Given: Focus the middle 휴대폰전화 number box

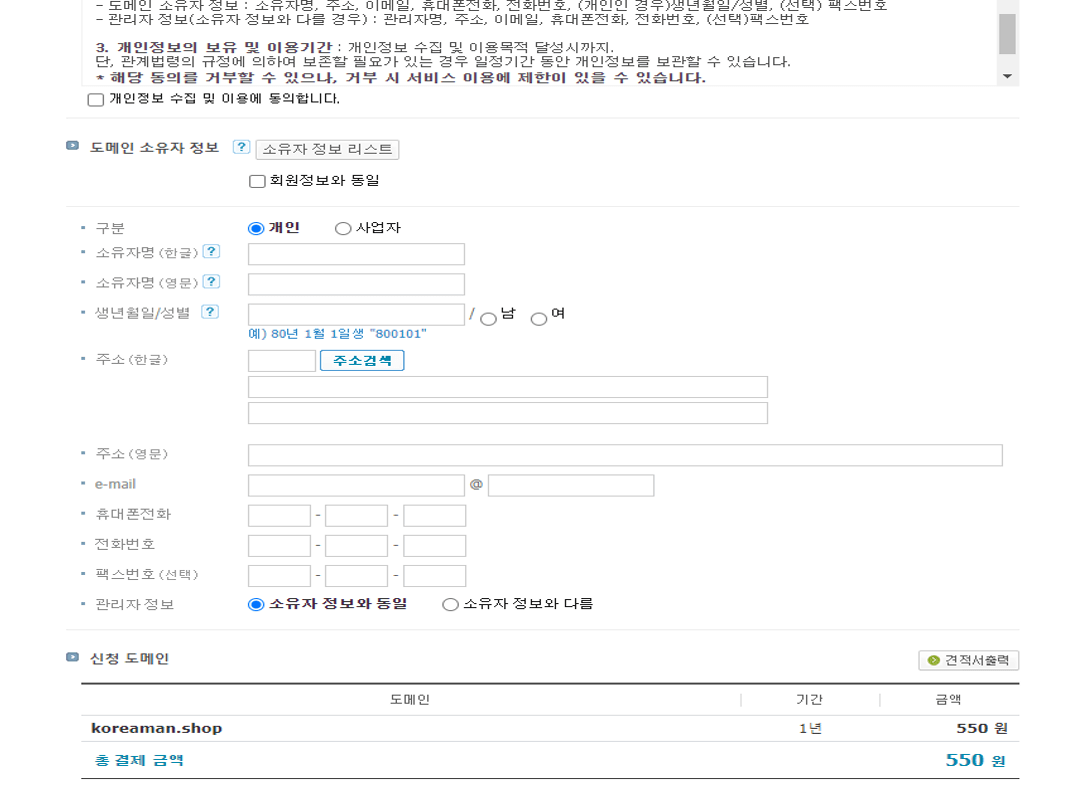Looking at the screenshot, I should click(357, 516).
